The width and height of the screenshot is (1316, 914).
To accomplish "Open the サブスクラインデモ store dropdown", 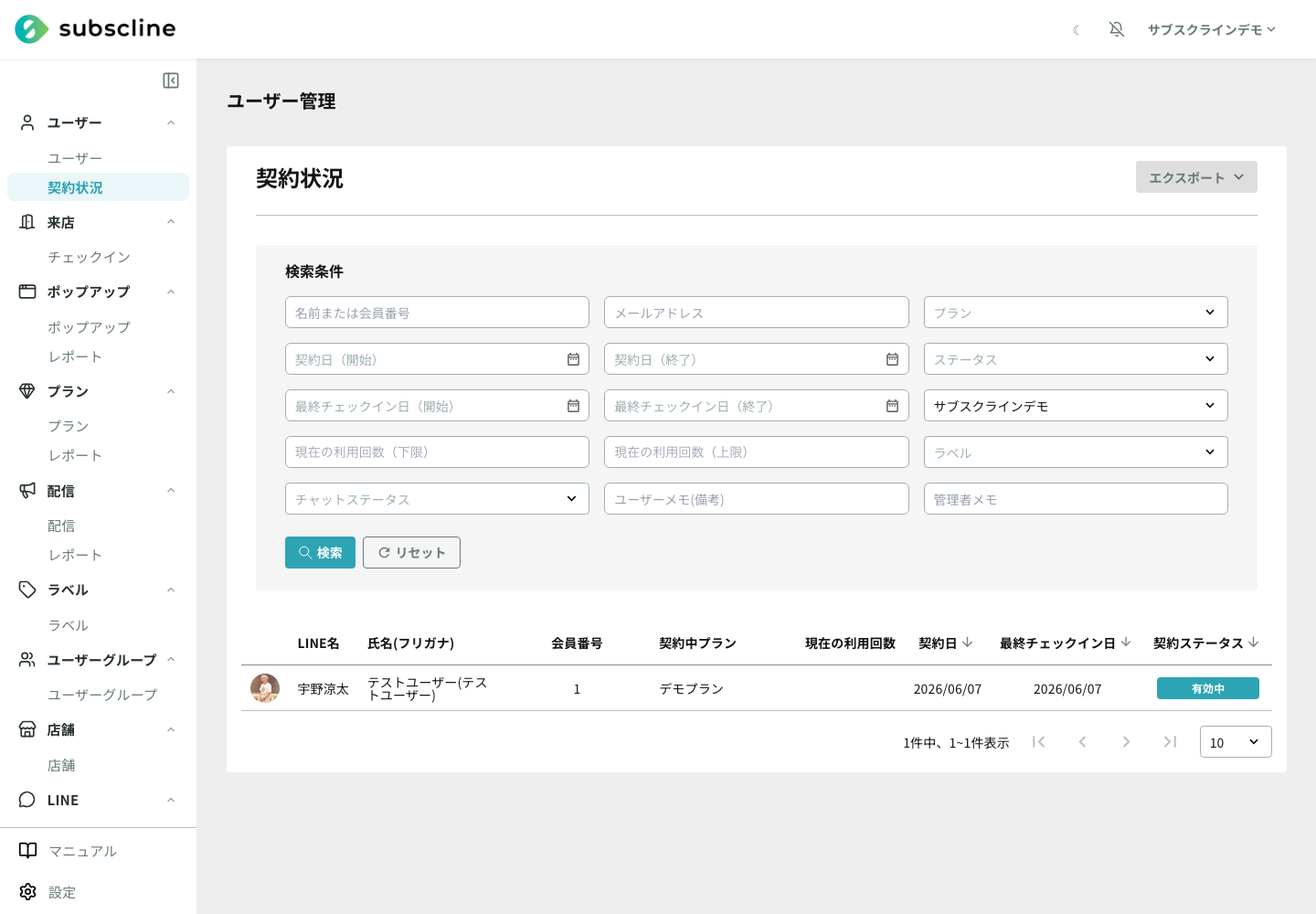I will tap(1076, 406).
